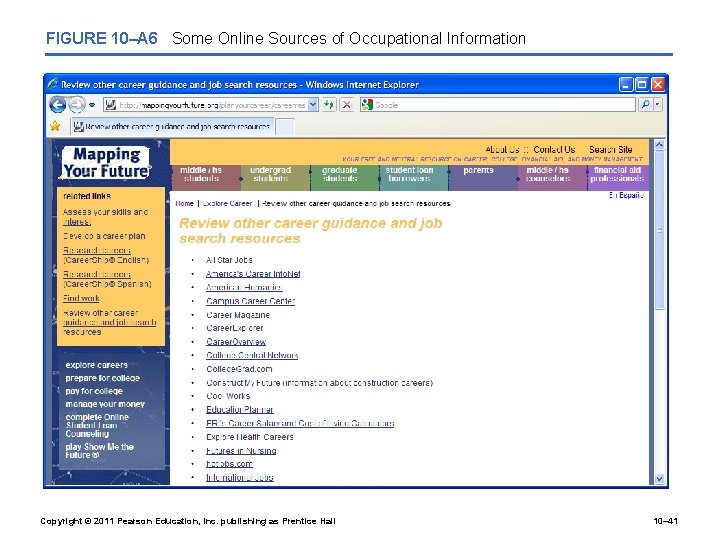Viewport: 720px width, 540px height.
Task: Open the search provider options dropdown
Action: coord(658,105)
